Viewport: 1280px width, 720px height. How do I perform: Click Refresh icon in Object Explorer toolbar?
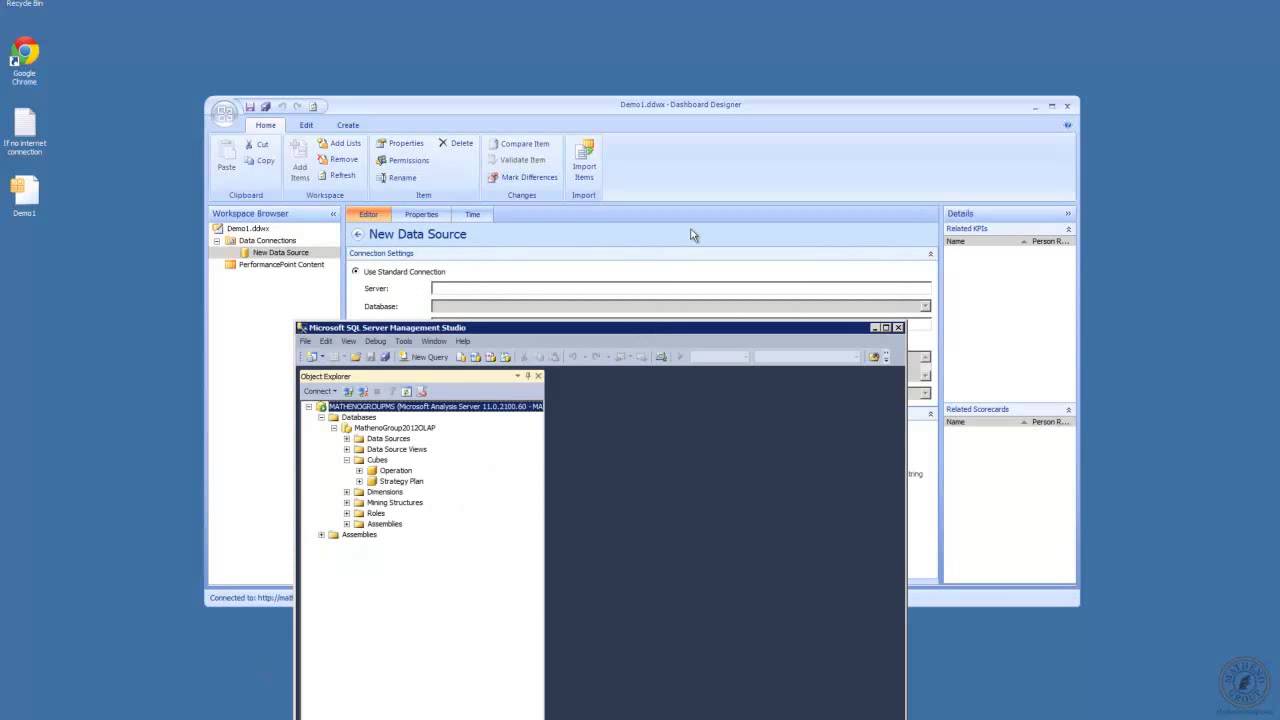click(x=406, y=392)
